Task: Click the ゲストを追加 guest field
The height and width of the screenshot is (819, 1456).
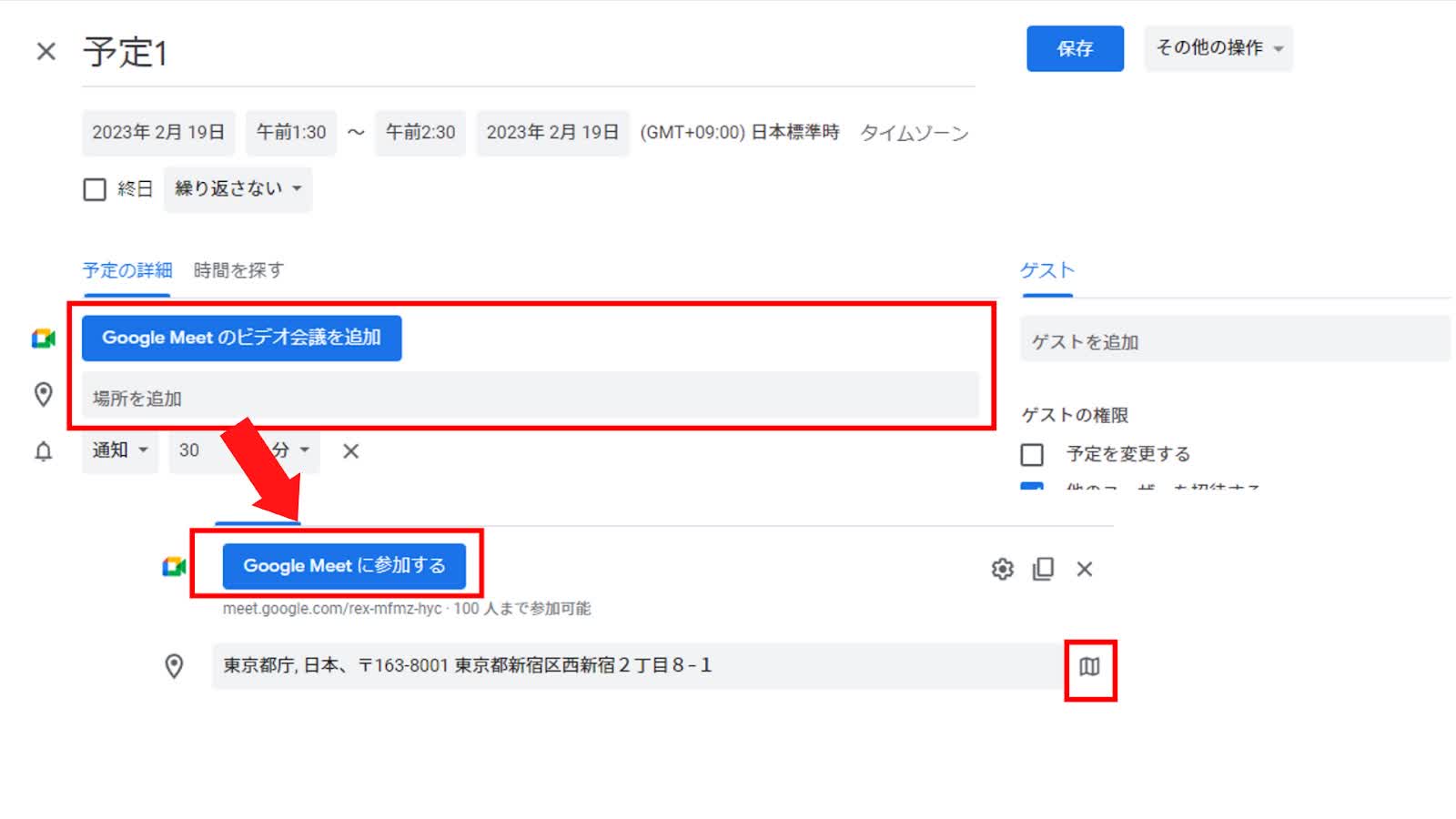Action: tap(1235, 341)
